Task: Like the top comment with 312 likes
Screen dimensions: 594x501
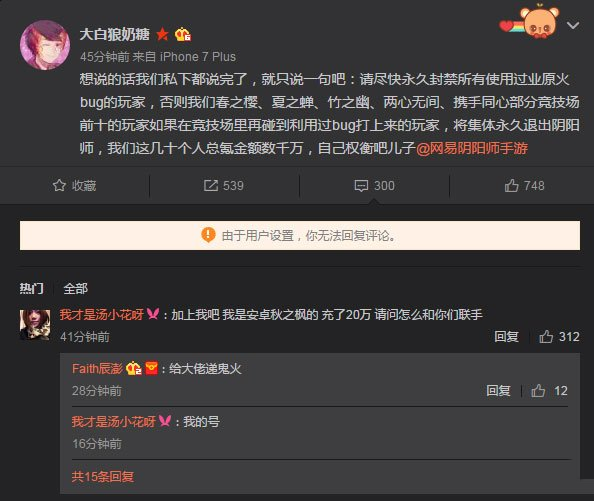Action: [546, 336]
